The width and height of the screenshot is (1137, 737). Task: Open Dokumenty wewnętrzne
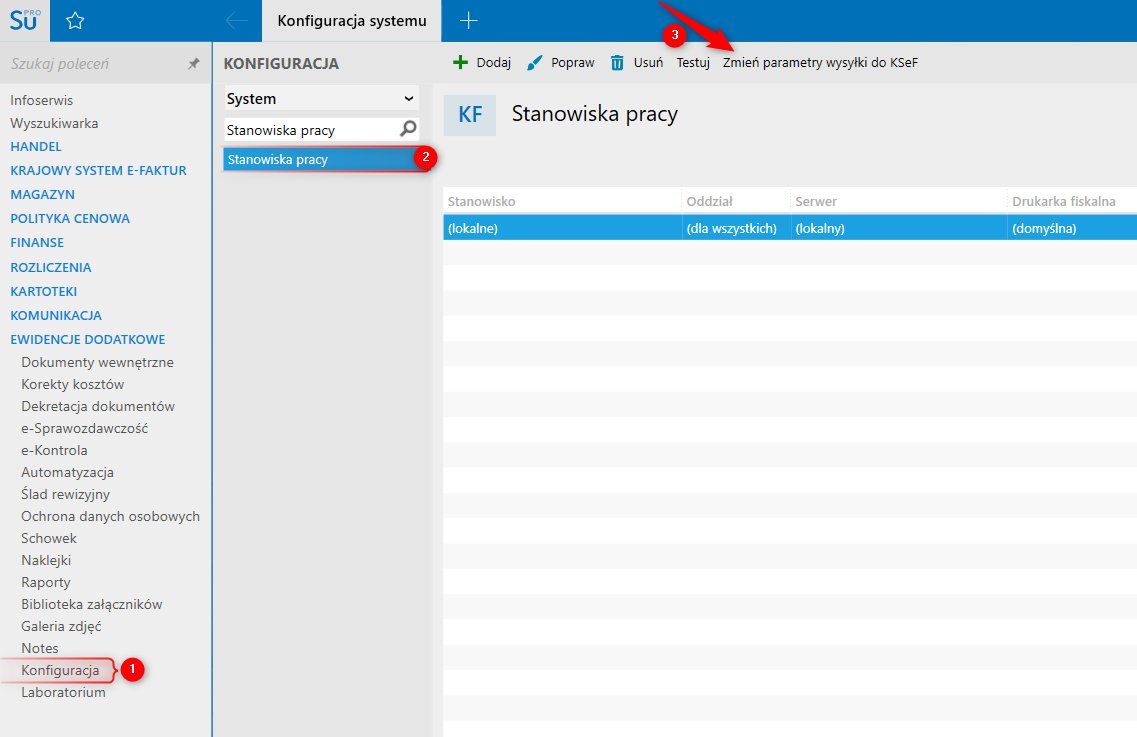[x=97, y=362]
